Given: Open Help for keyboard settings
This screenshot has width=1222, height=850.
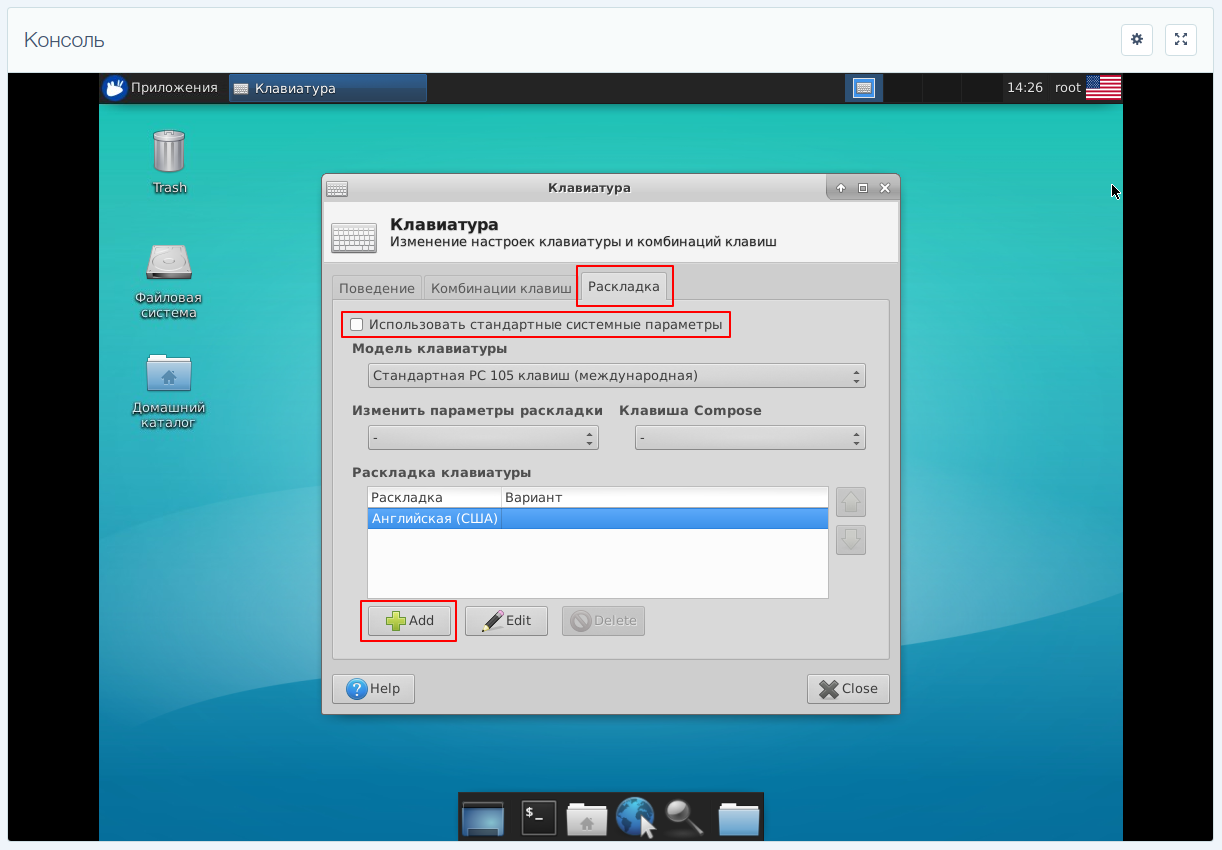Looking at the screenshot, I should point(373,689).
